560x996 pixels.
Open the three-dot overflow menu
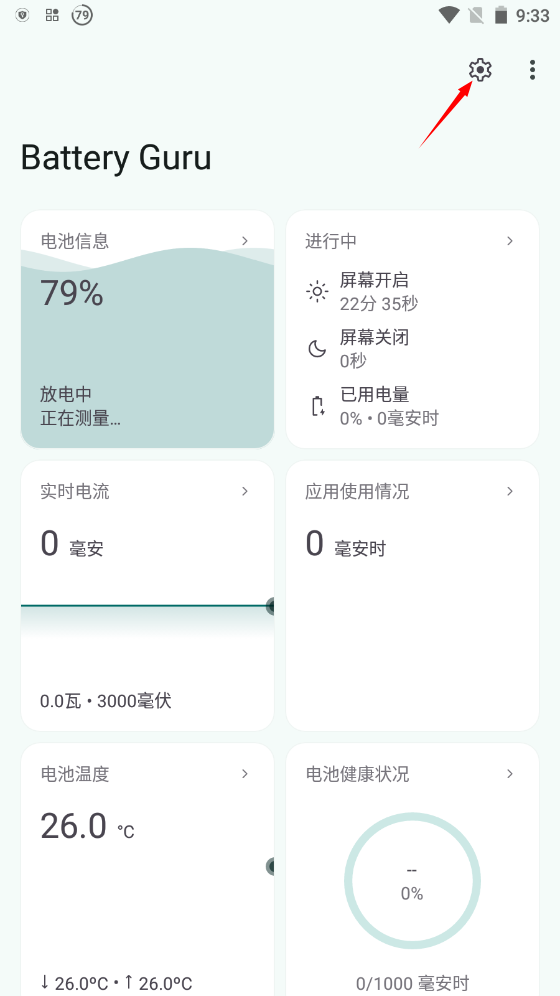532,70
